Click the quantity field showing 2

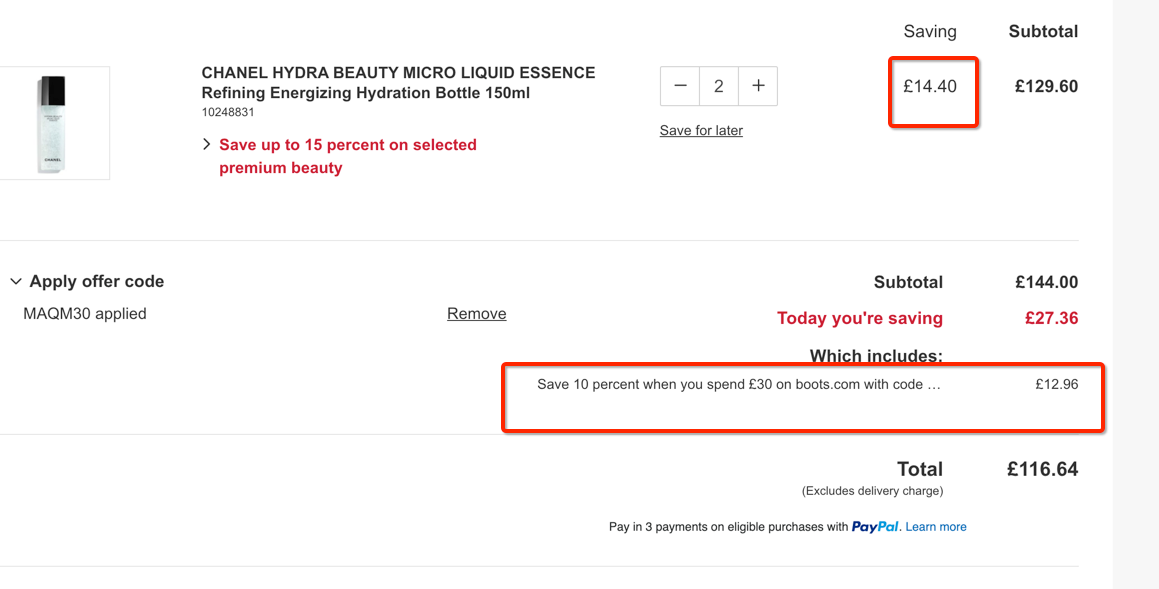tap(718, 86)
